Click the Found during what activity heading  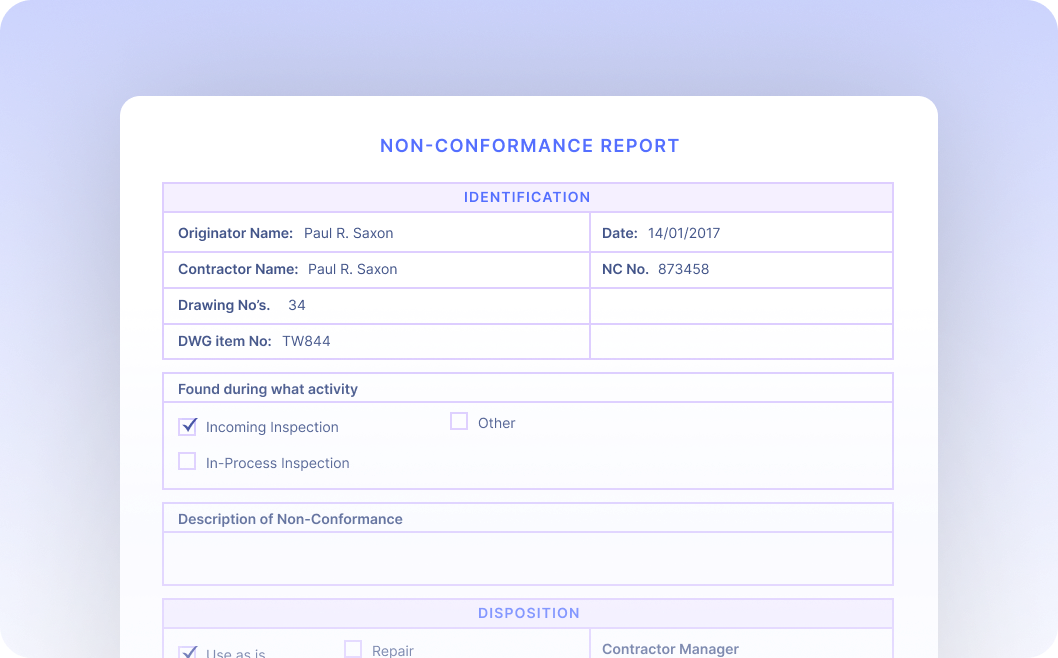click(x=268, y=389)
